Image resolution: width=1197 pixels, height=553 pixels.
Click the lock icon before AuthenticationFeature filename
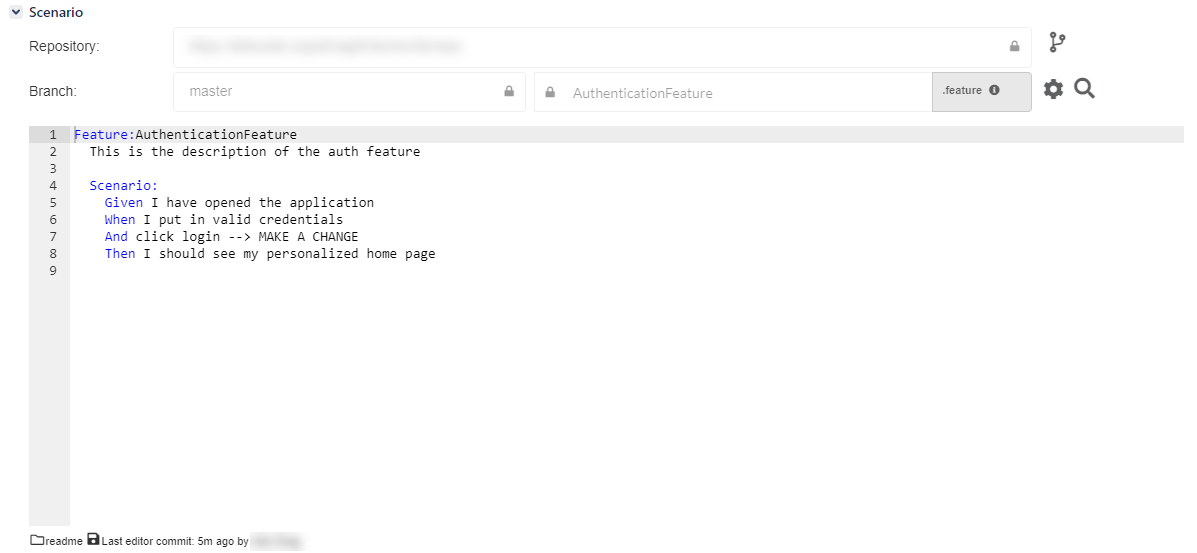550,93
